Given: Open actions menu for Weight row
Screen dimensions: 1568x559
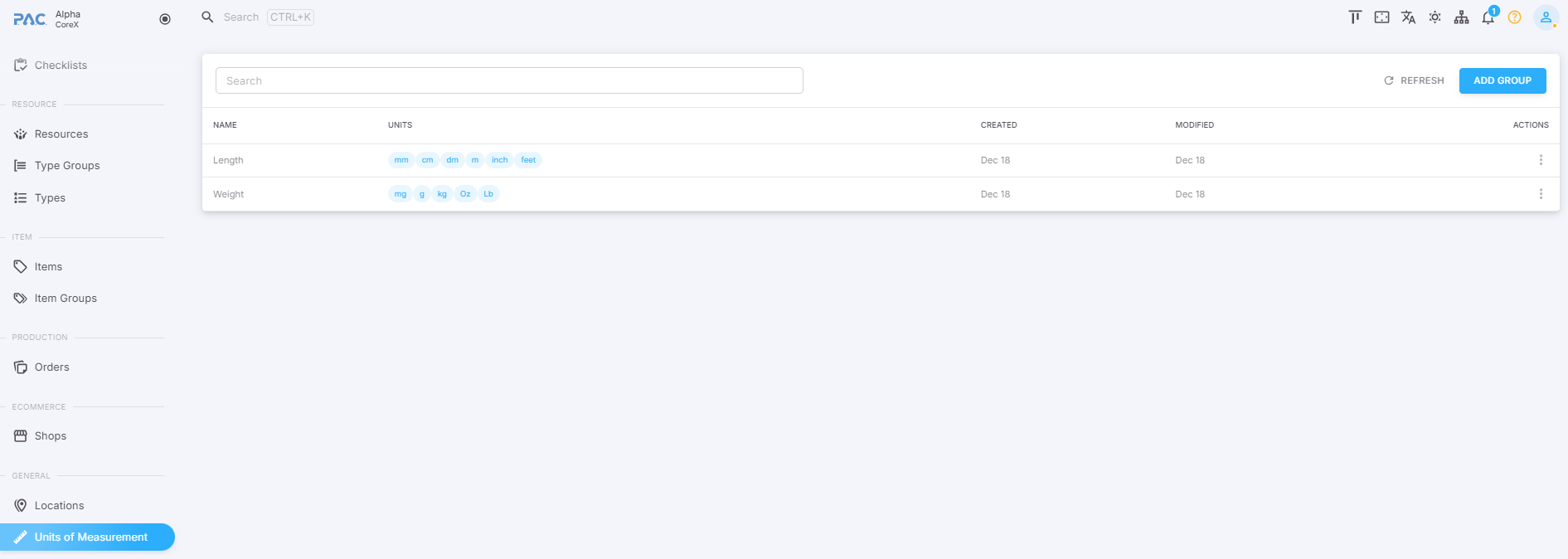Looking at the screenshot, I should pos(1541,194).
